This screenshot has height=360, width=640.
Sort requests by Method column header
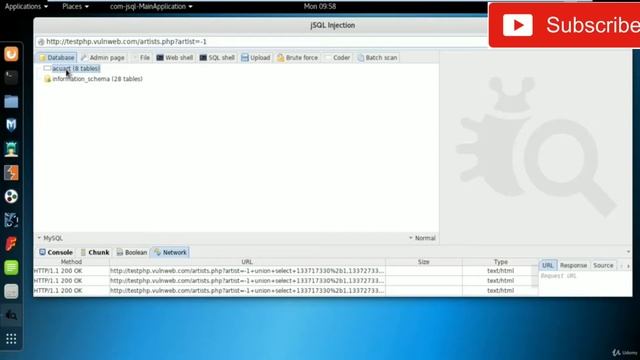click(71, 262)
